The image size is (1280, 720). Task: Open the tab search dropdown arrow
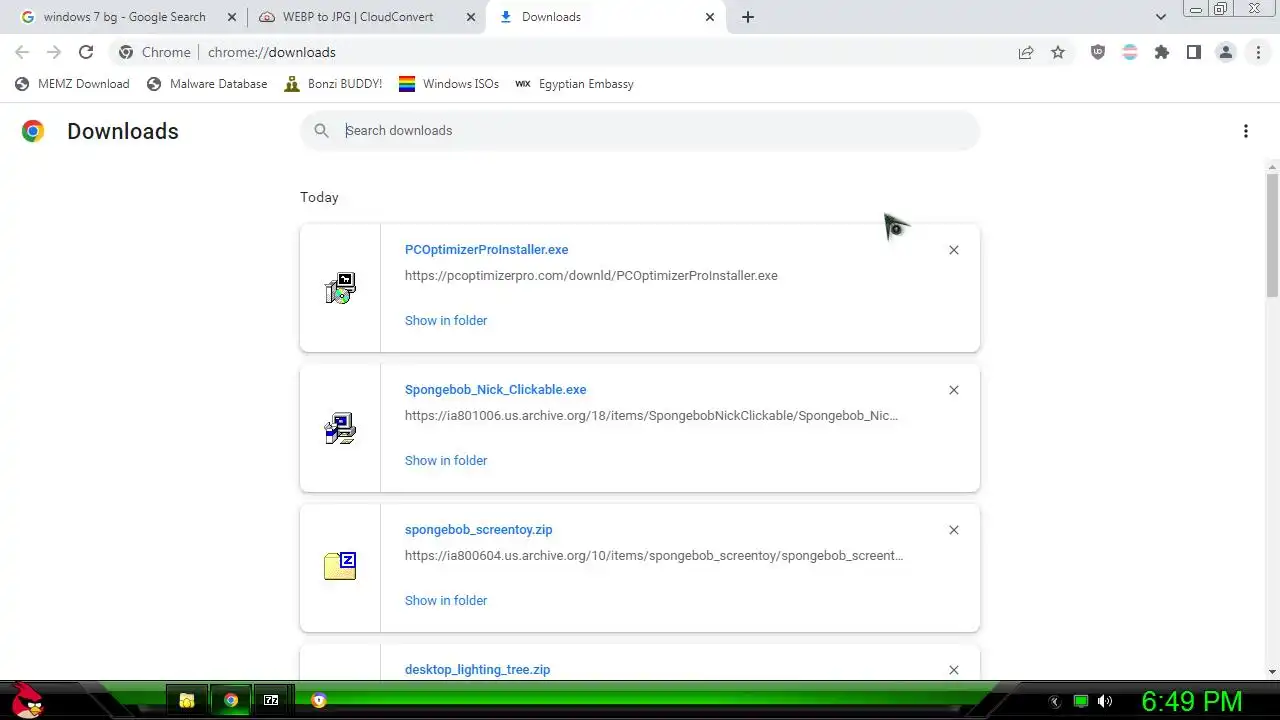coord(1161,17)
